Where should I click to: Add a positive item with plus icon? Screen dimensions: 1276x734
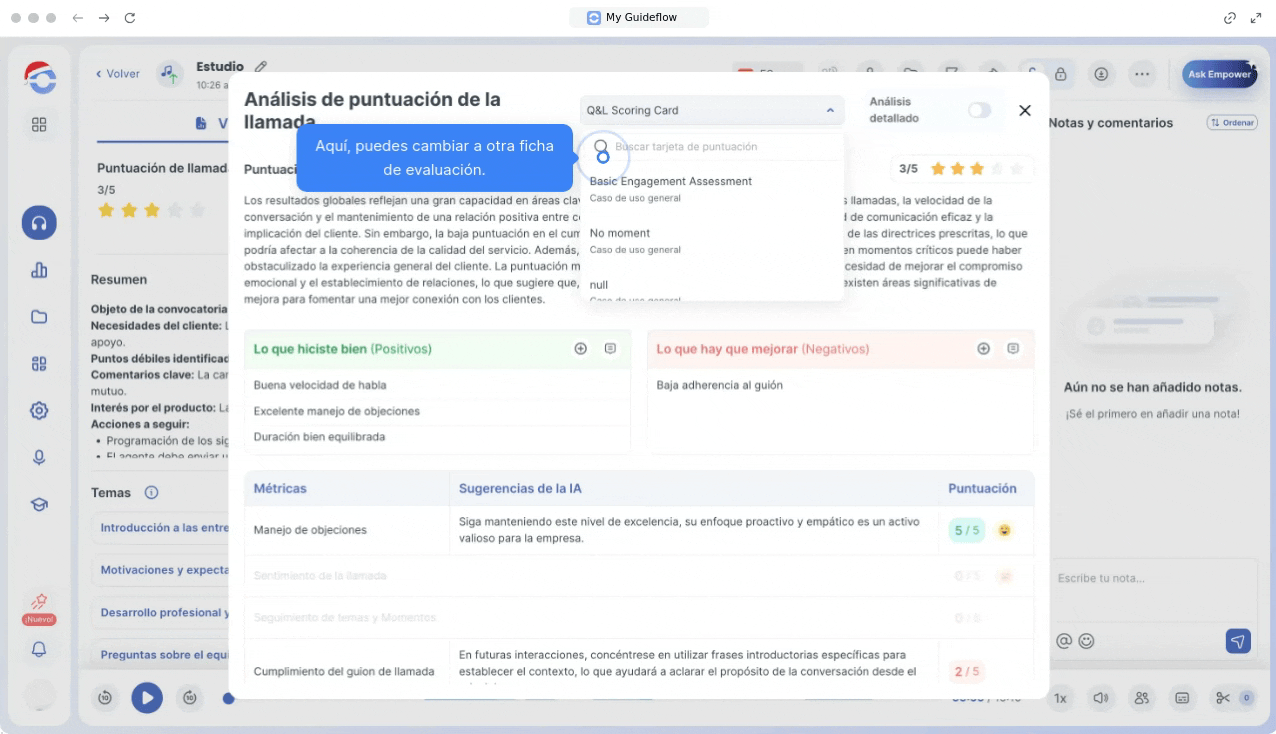[581, 349]
